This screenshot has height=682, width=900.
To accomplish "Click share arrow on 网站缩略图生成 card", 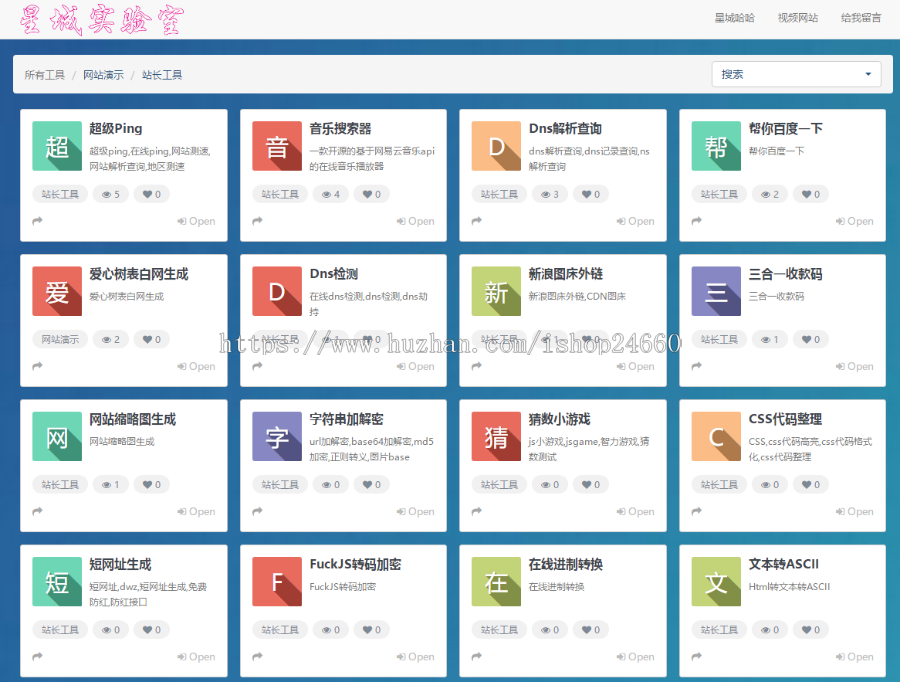I will click(x=38, y=512).
